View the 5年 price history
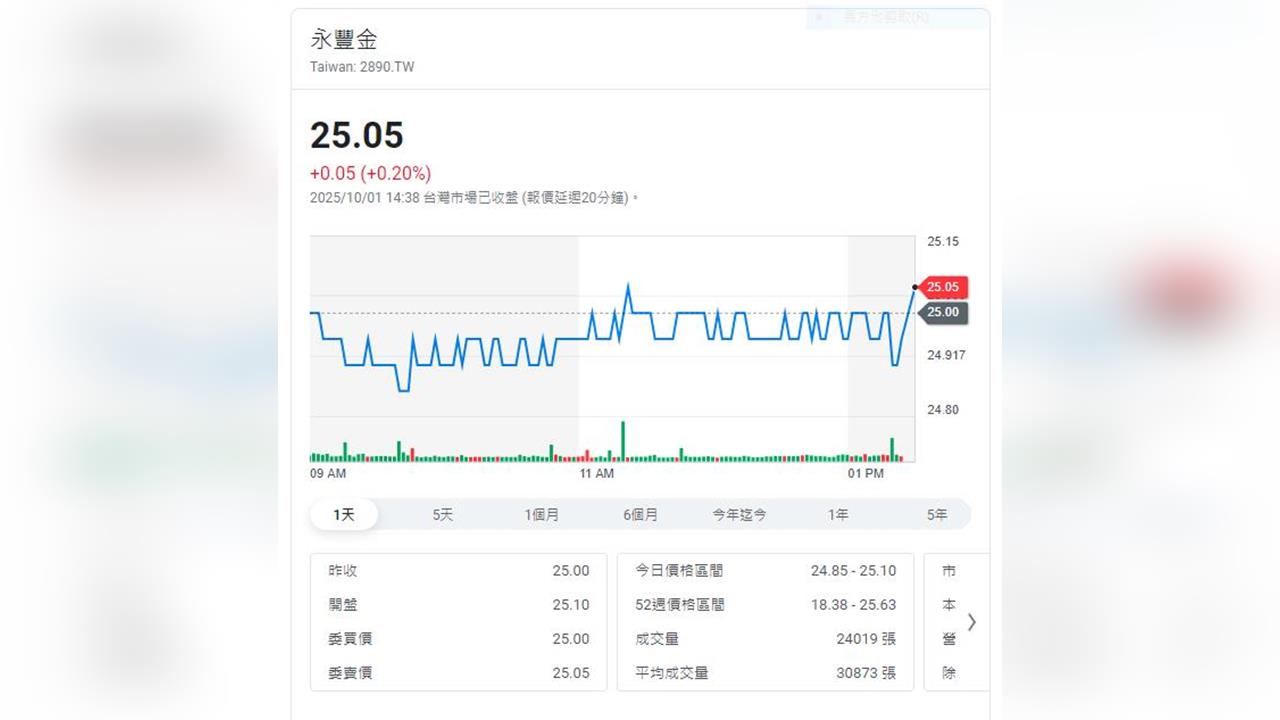Viewport: 1280px width, 720px height. click(x=936, y=515)
